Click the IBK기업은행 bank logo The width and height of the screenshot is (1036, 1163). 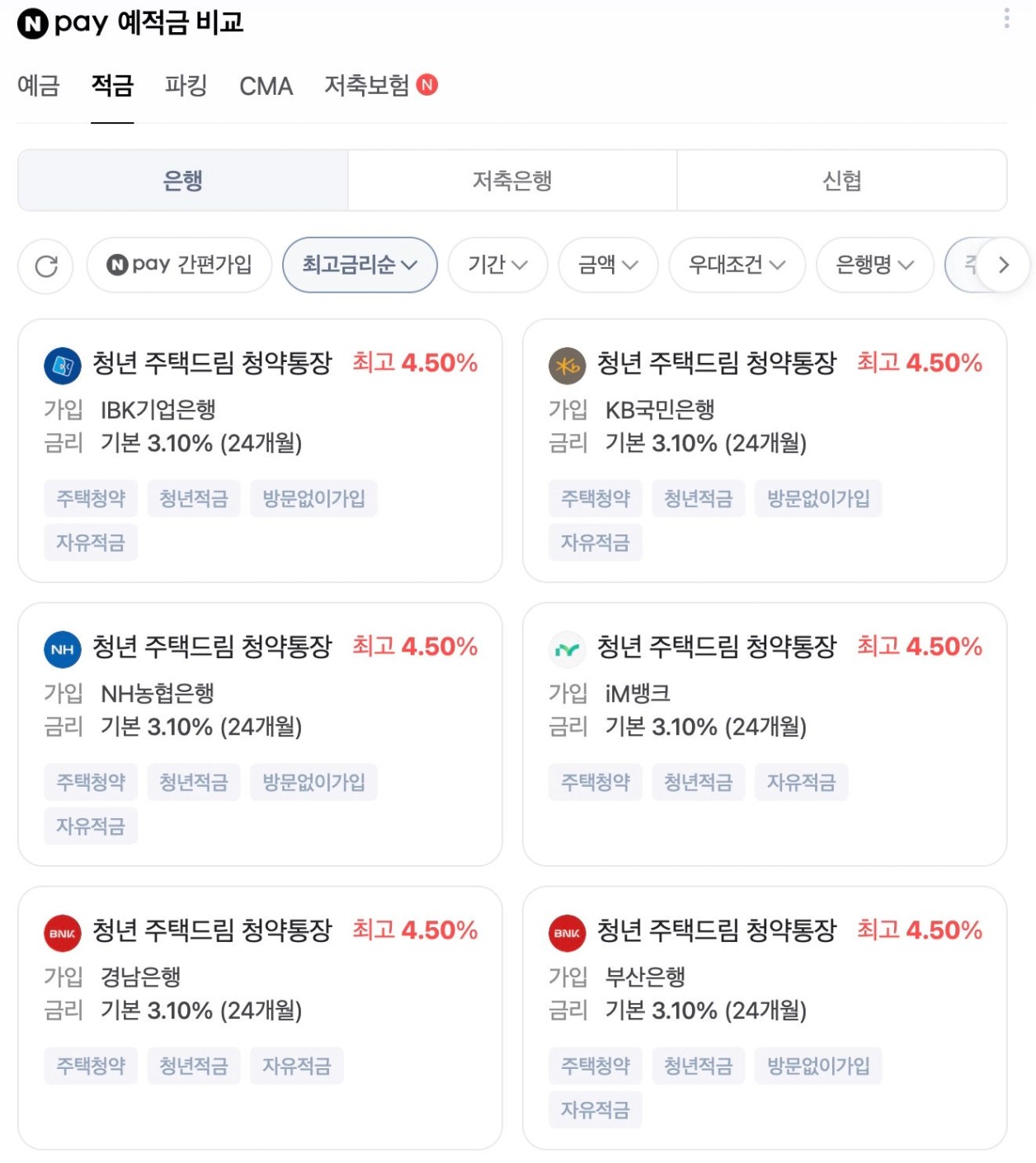pos(63,365)
